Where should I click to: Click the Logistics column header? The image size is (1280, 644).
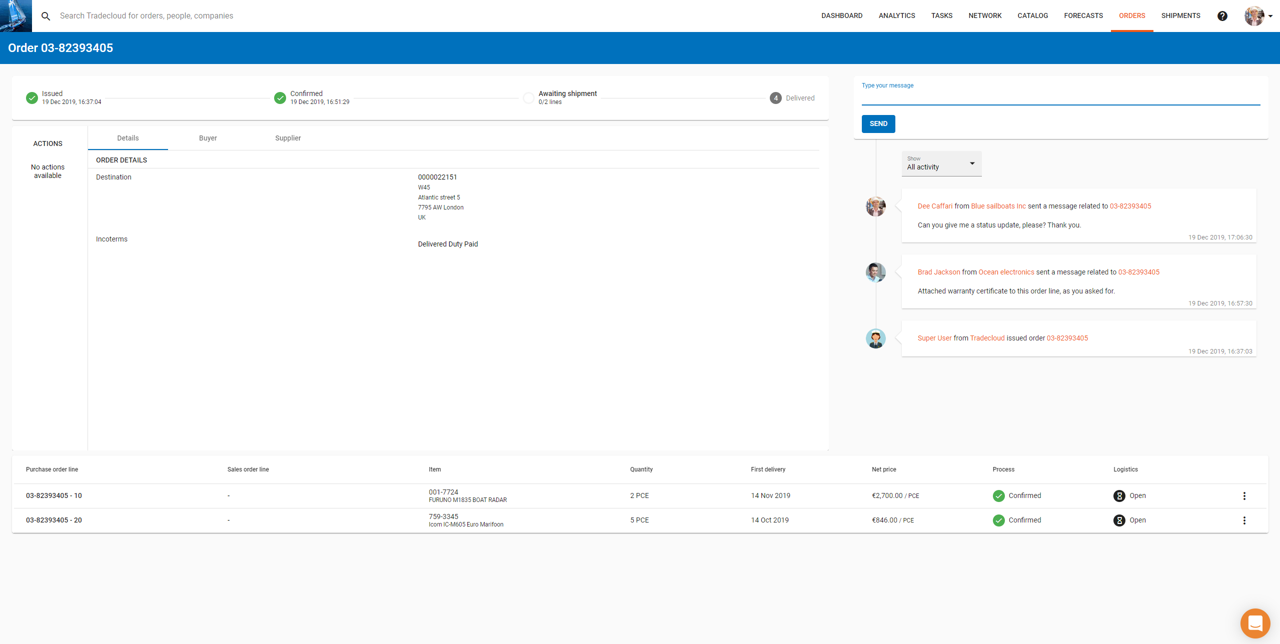coord(1126,470)
